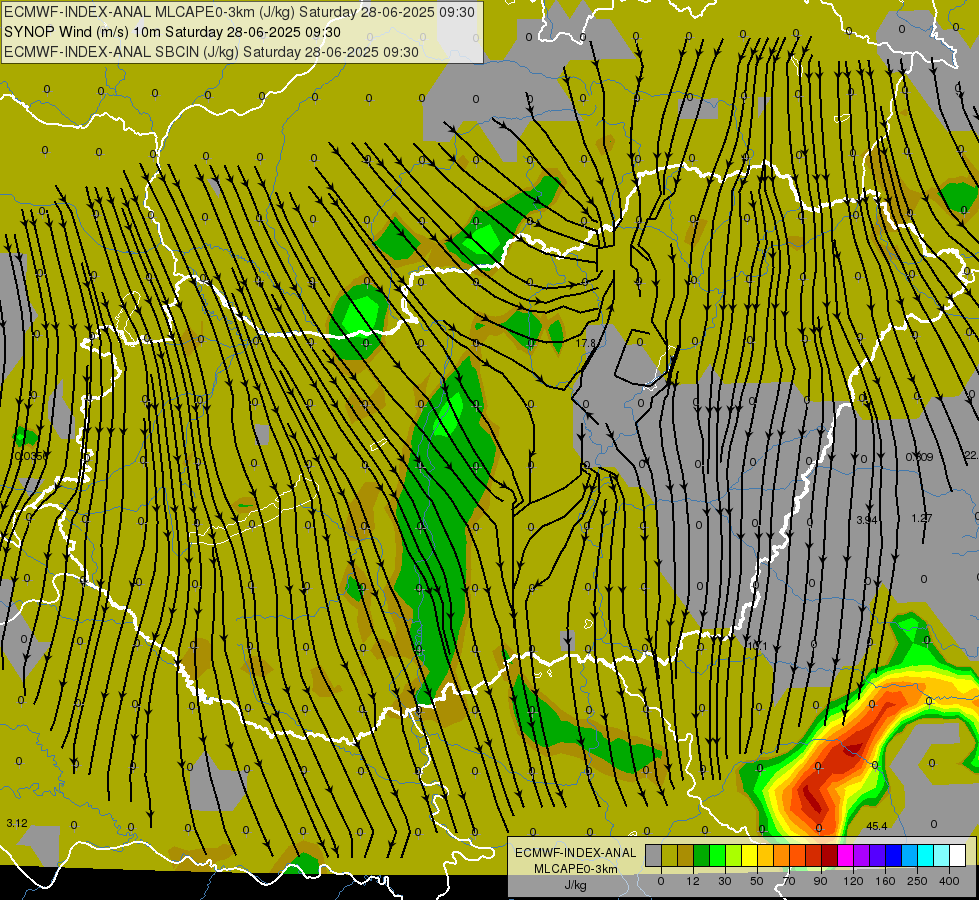Click legend label ECMWF-INDEX-ANAL
The image size is (979, 900).
(x=576, y=853)
